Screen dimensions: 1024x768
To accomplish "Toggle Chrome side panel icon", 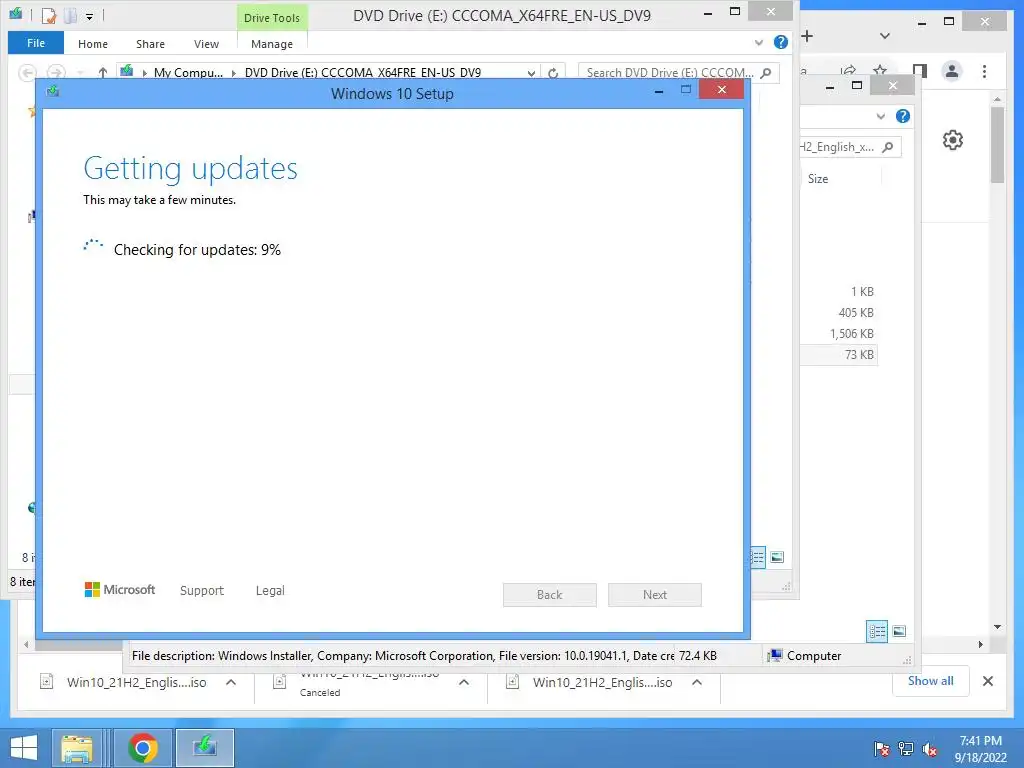I will click(x=920, y=71).
